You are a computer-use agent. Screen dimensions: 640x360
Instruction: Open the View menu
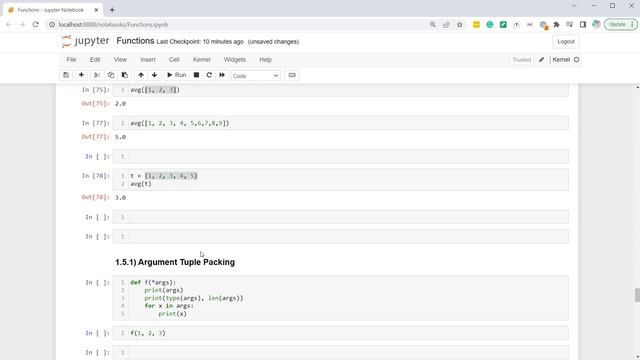pyautogui.click(x=120, y=60)
